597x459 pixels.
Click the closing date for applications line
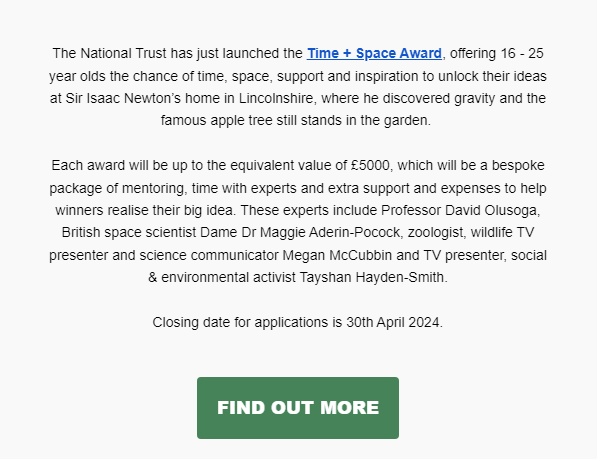[x=297, y=323]
